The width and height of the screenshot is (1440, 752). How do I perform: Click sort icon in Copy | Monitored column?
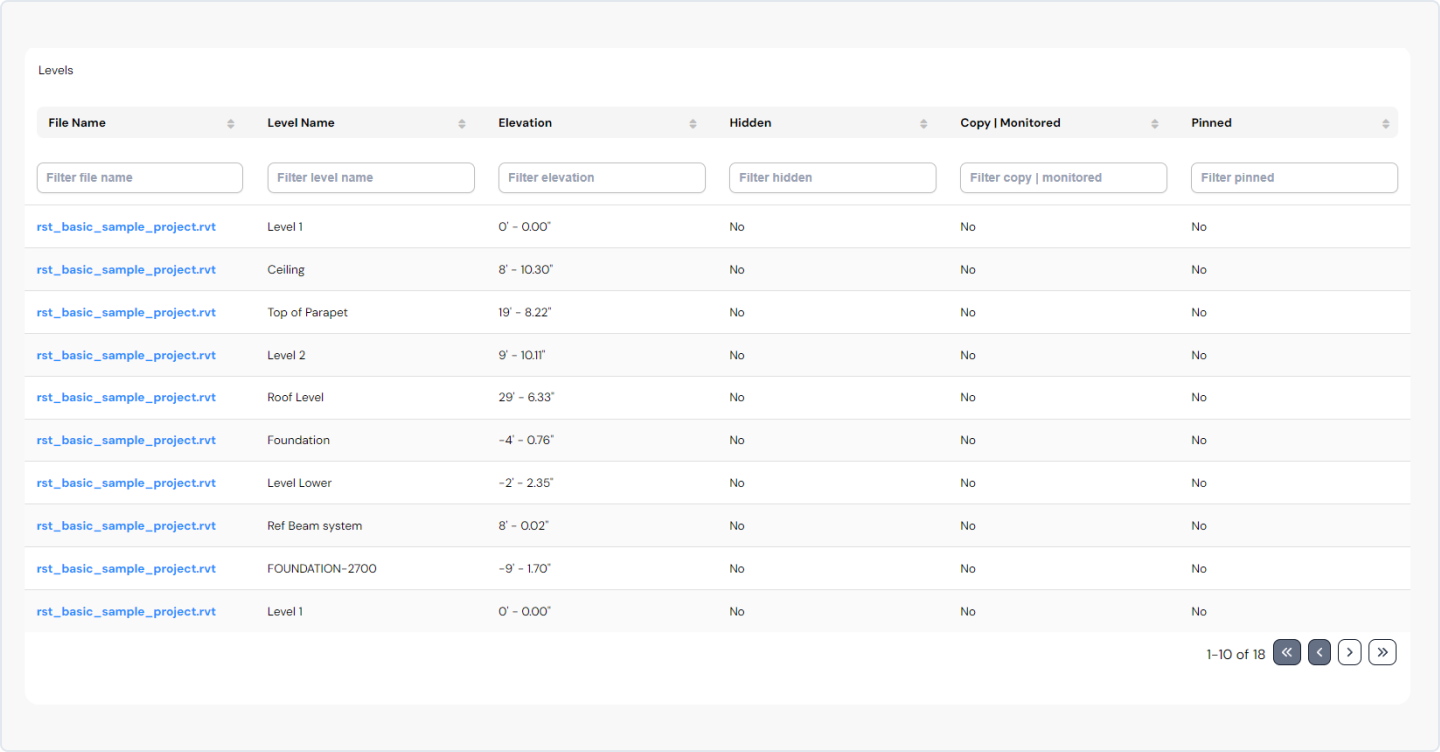click(1154, 123)
